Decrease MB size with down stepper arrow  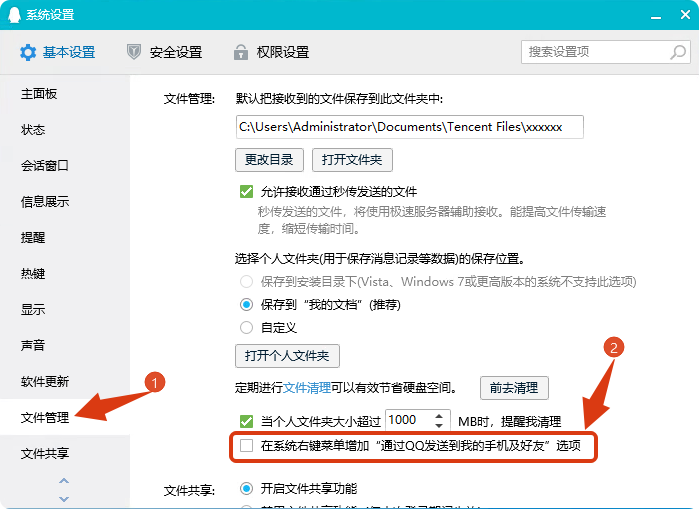[441, 426]
